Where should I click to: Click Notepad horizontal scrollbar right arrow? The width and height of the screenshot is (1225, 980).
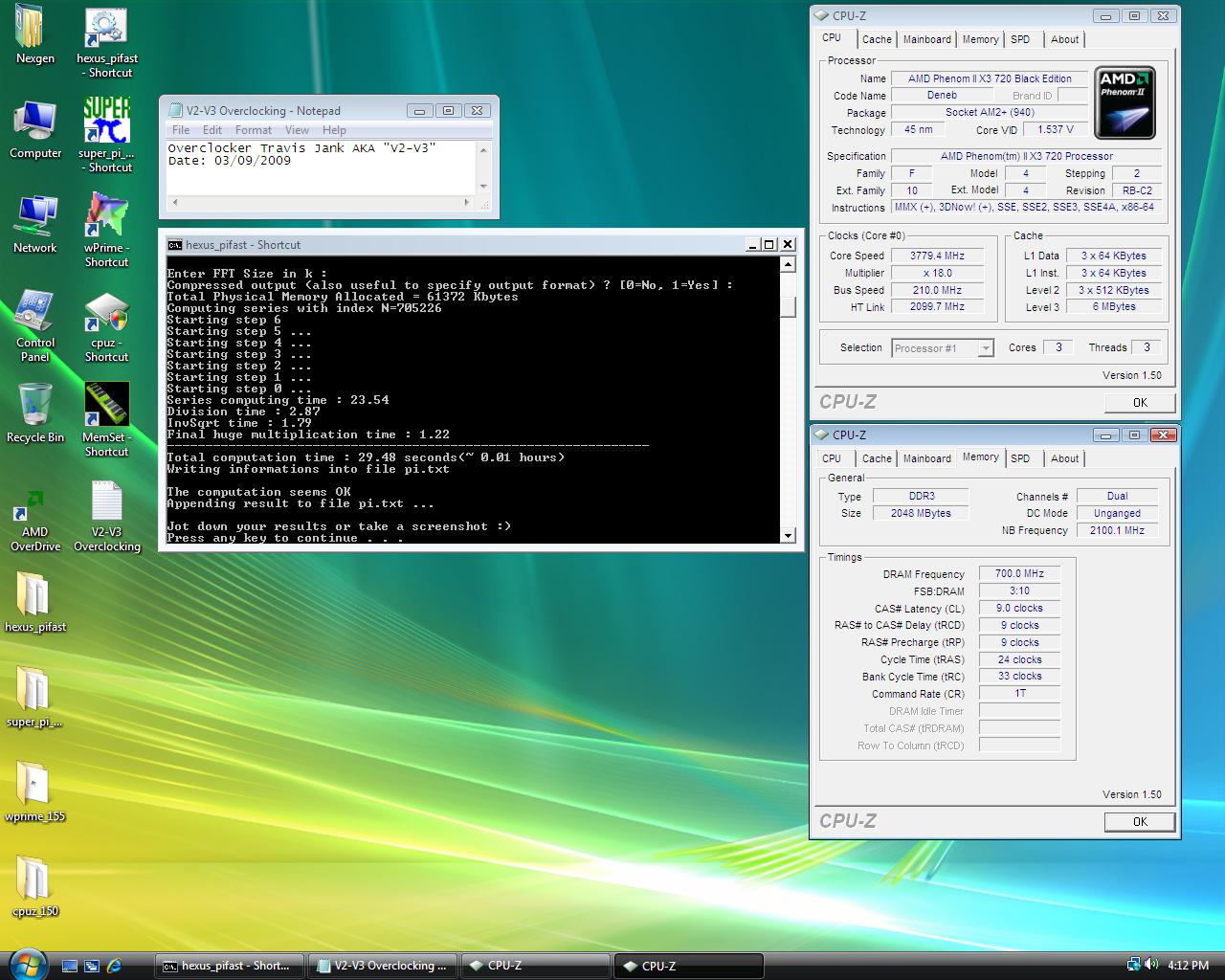click(x=467, y=202)
